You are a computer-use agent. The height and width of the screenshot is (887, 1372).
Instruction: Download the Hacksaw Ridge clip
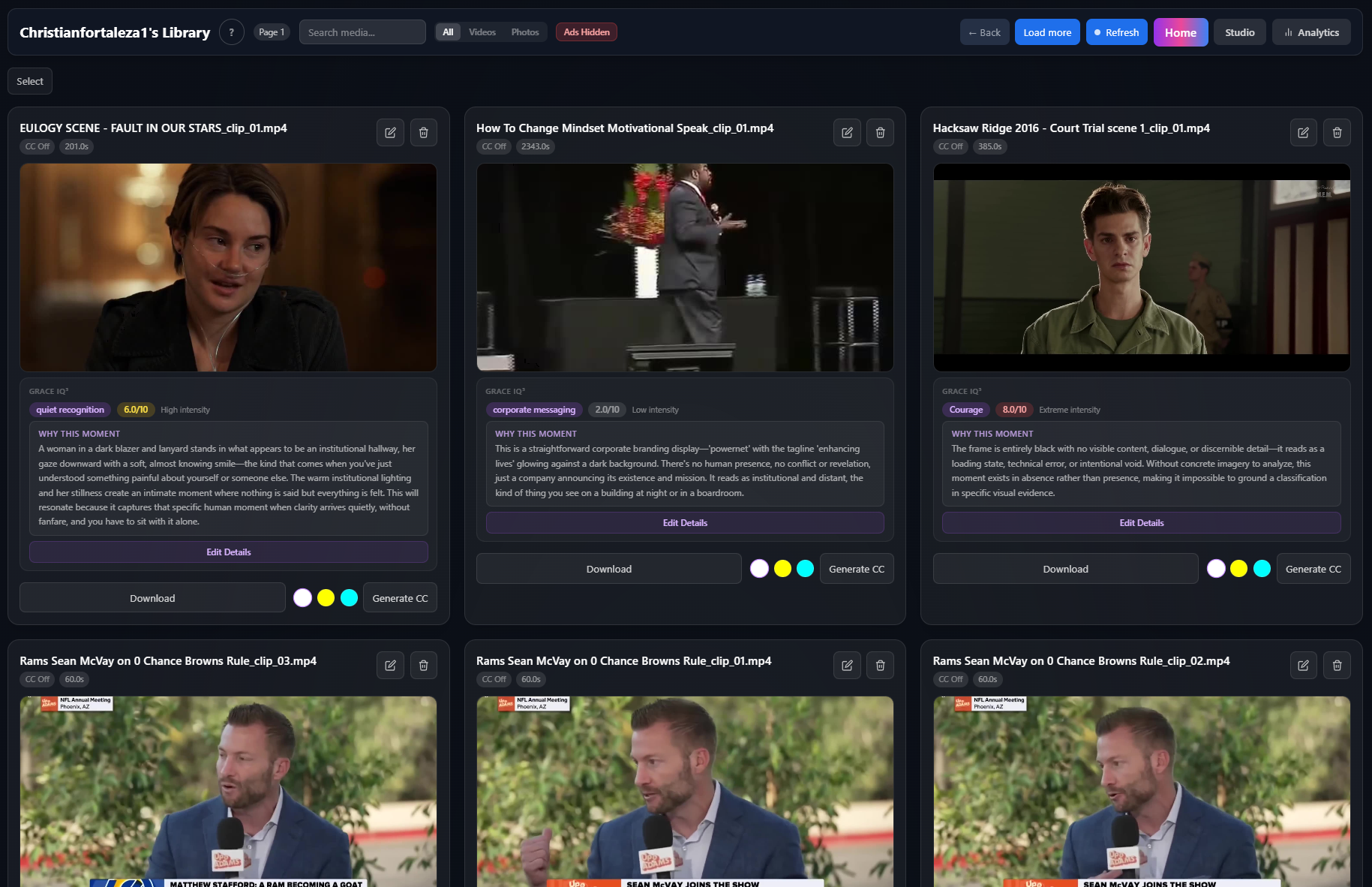click(x=1065, y=569)
